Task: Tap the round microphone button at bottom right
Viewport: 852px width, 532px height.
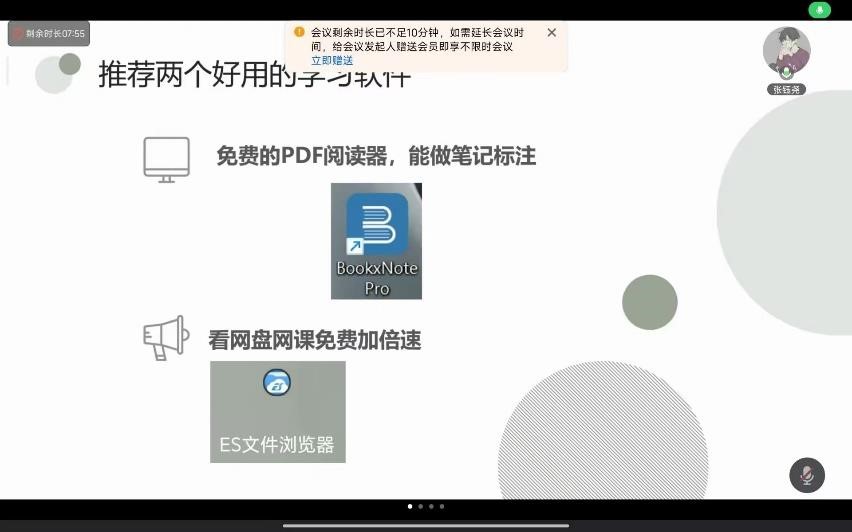Action: click(806, 475)
